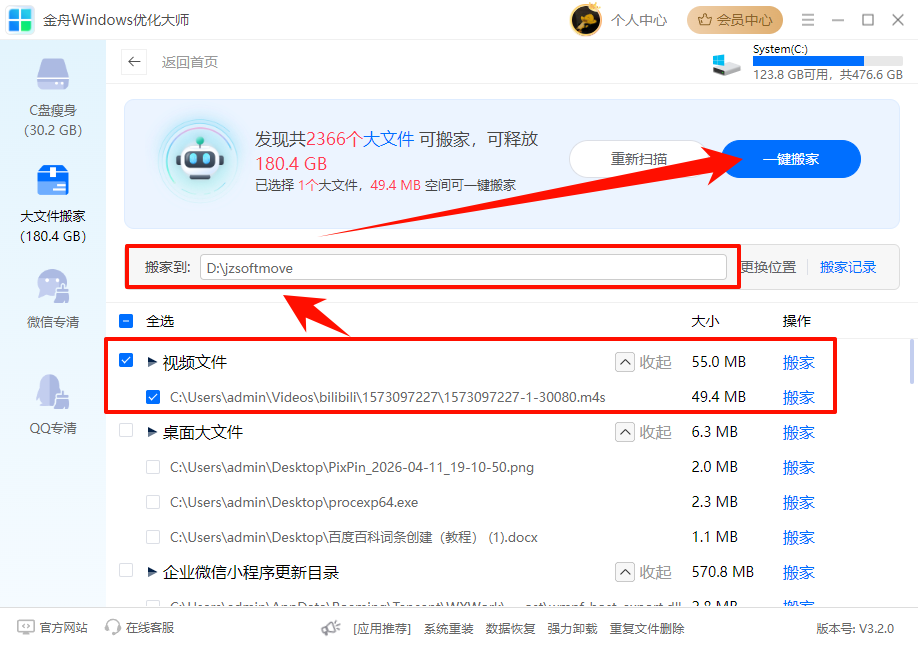The image size is (918, 647).
Task: Select the 大文件搬家 toolbox icon
Action: [x=53, y=180]
